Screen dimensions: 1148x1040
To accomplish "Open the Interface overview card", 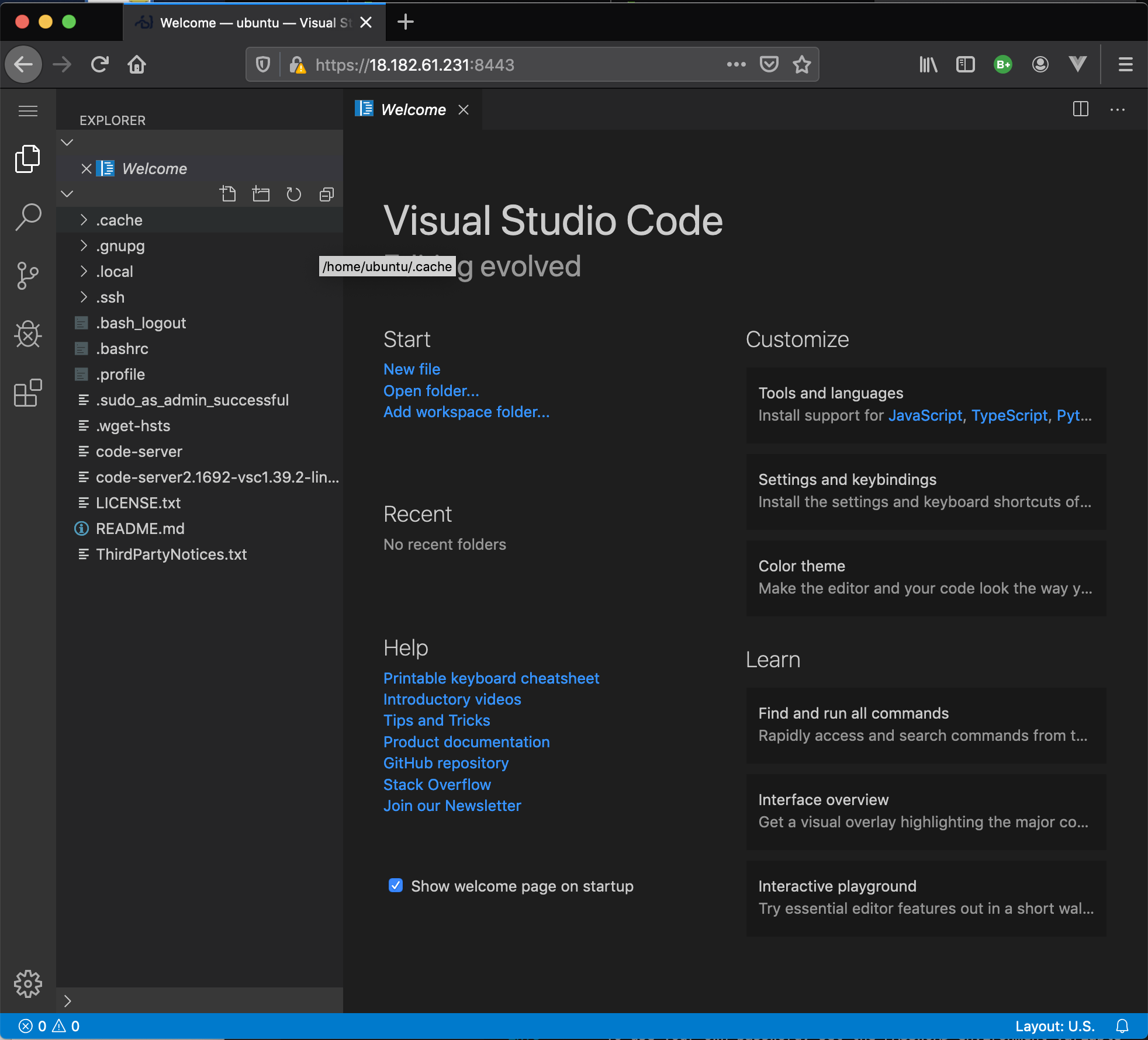I will [x=926, y=812].
